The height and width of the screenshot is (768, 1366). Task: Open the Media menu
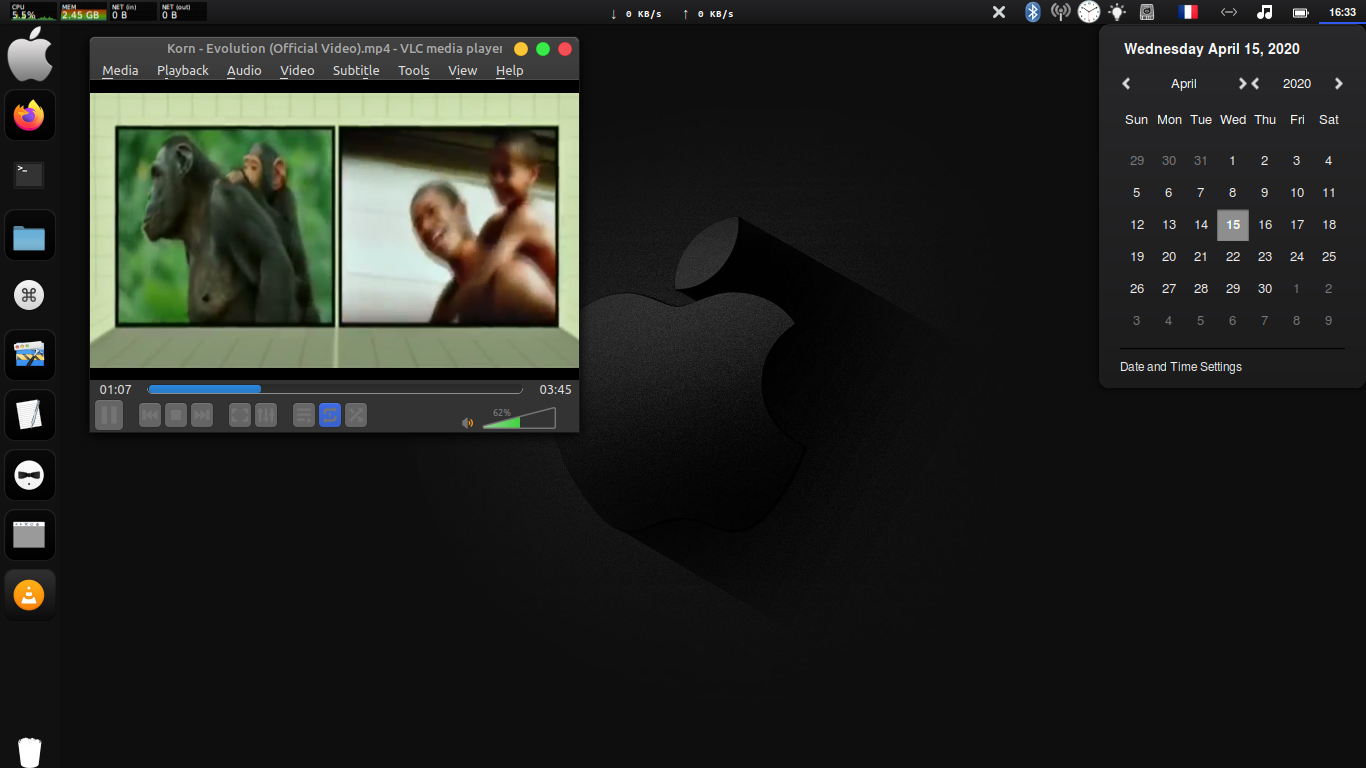click(120, 70)
